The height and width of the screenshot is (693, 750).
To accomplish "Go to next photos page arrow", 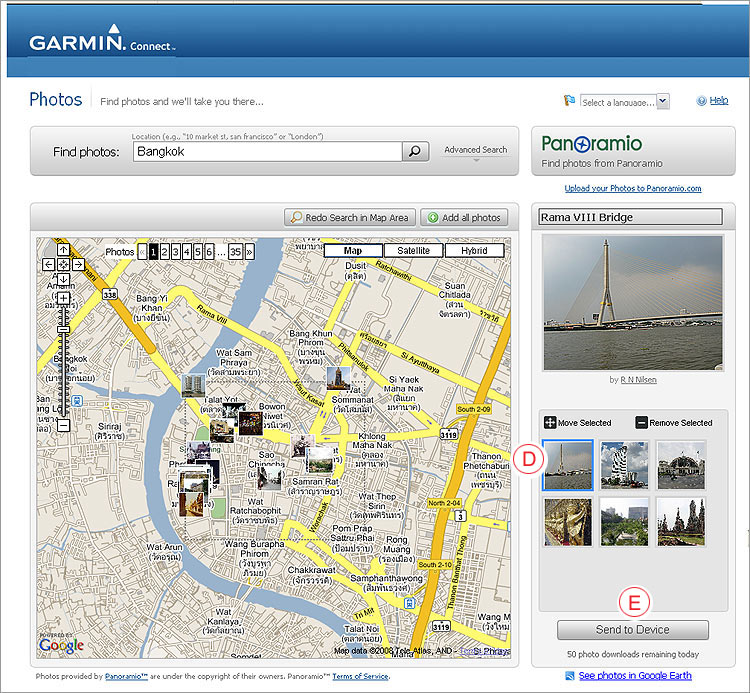I will tap(249, 252).
